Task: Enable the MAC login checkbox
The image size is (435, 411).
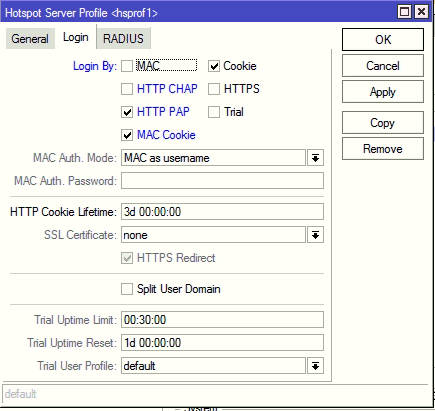Action: point(127,66)
